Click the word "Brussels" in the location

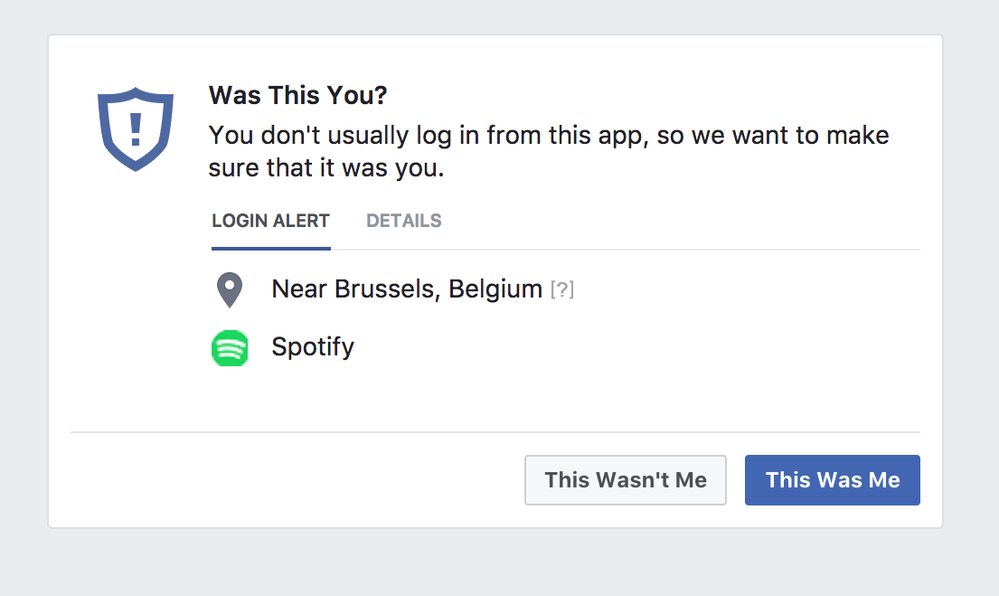(x=387, y=289)
